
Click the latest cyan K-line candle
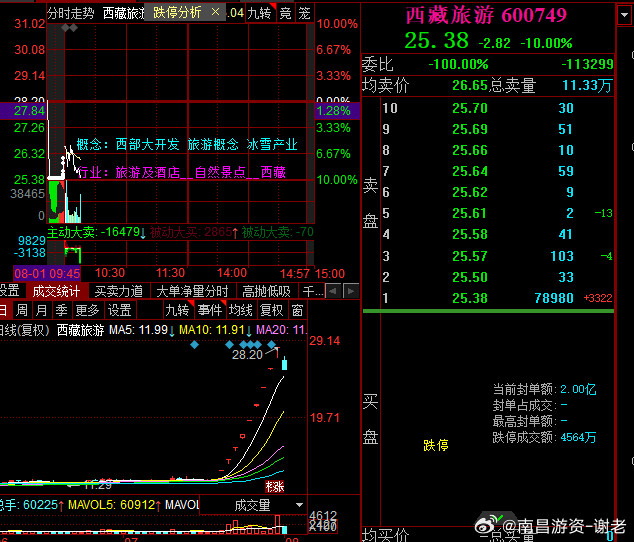(x=284, y=363)
